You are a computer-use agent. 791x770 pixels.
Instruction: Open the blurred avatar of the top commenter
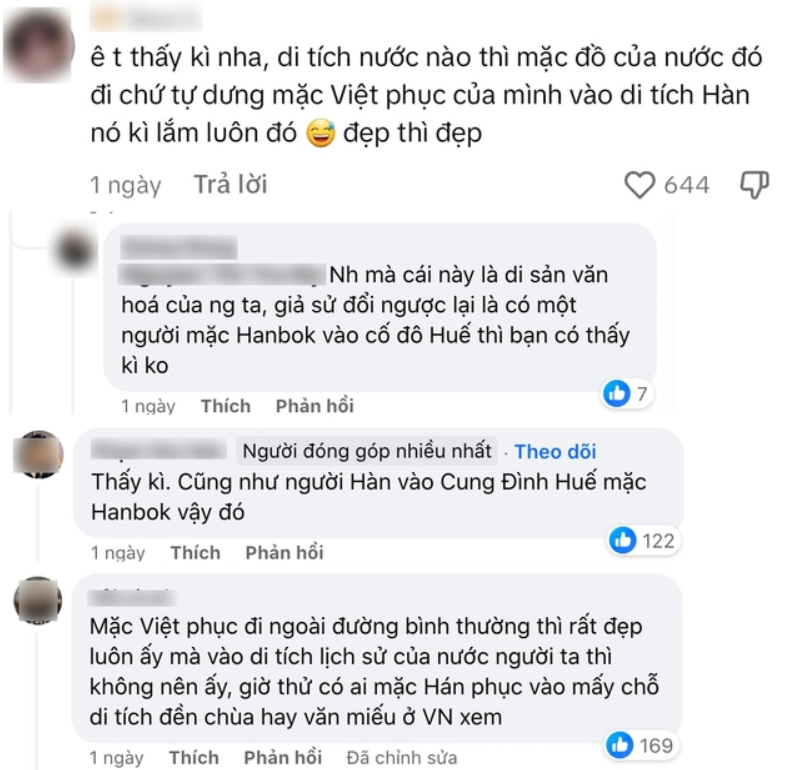click(x=38, y=46)
